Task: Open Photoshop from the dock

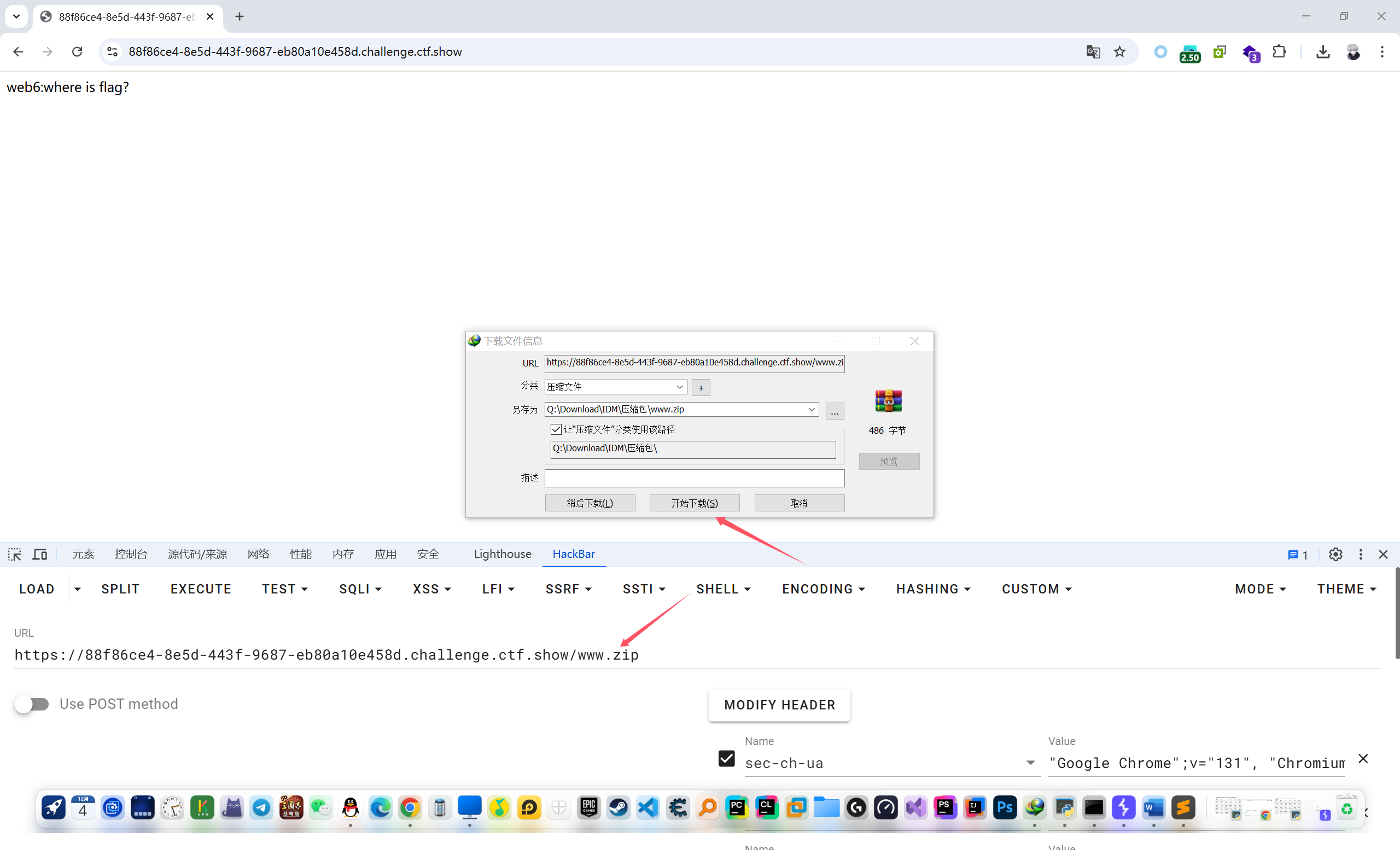Action: point(1005,807)
